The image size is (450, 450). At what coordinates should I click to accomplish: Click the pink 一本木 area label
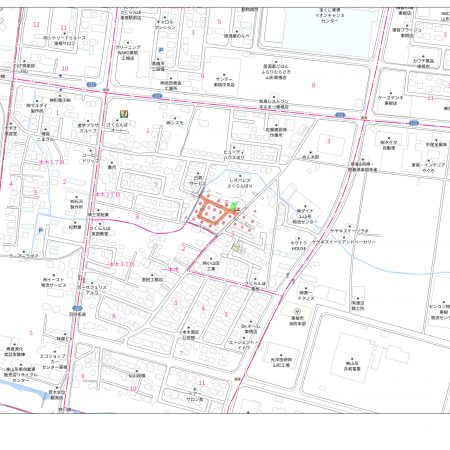171,270
